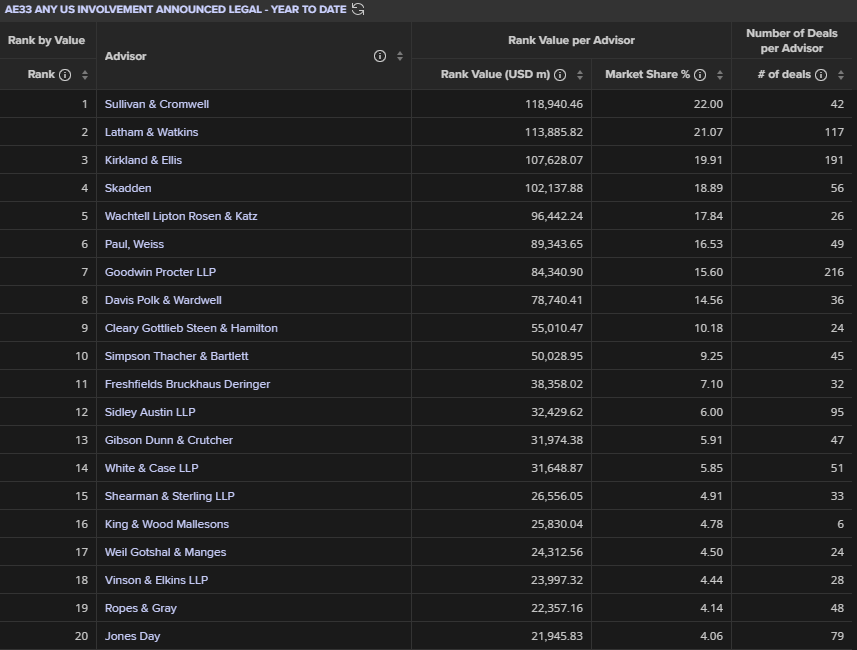Select the Jones Day advisor name
Image resolution: width=857 pixels, height=650 pixels.
click(132, 636)
